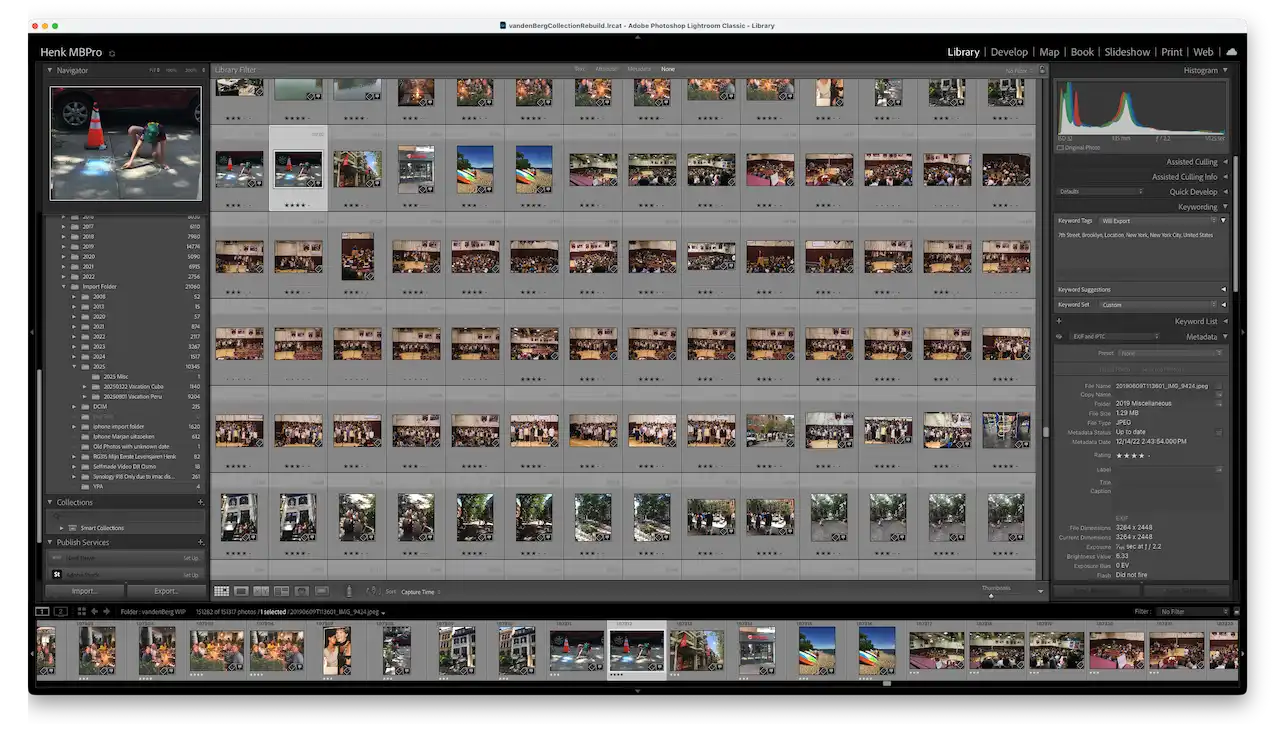Viewport: 1275px width, 732px height.
Task: Switch to the Print module
Action: coord(1171,52)
